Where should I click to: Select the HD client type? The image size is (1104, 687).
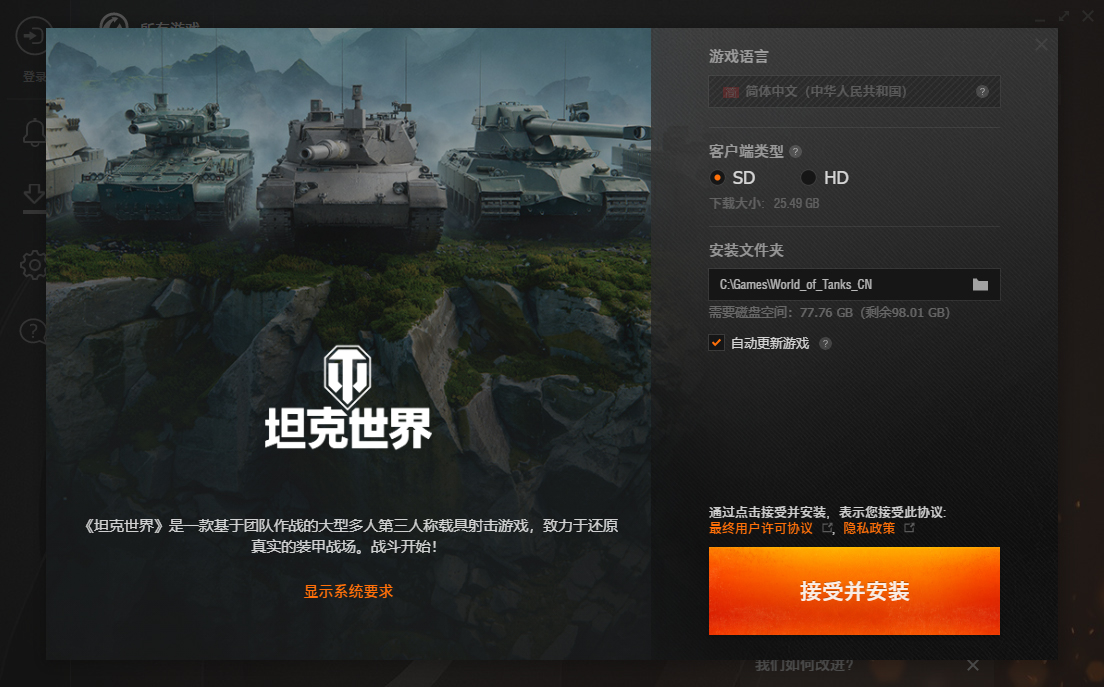point(825,177)
